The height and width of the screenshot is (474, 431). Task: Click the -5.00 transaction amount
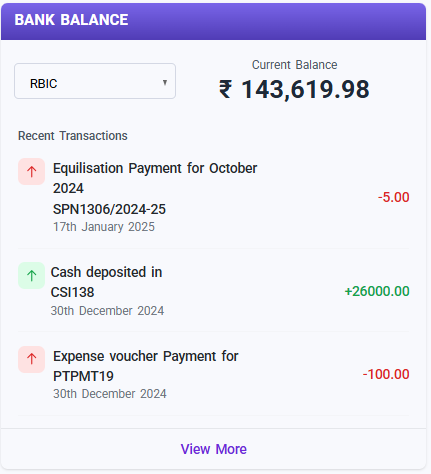point(393,197)
